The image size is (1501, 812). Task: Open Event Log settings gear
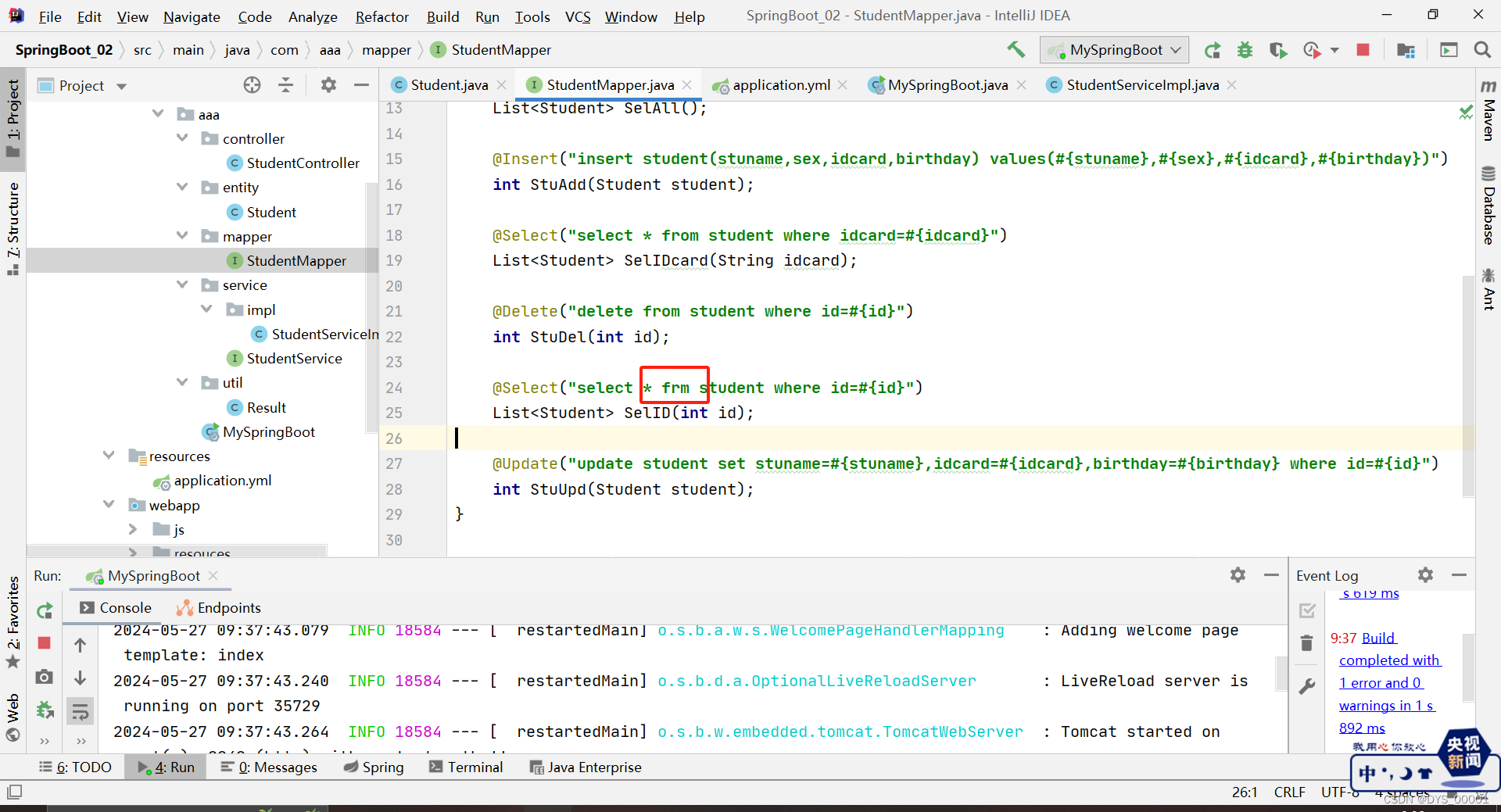[x=1425, y=575]
